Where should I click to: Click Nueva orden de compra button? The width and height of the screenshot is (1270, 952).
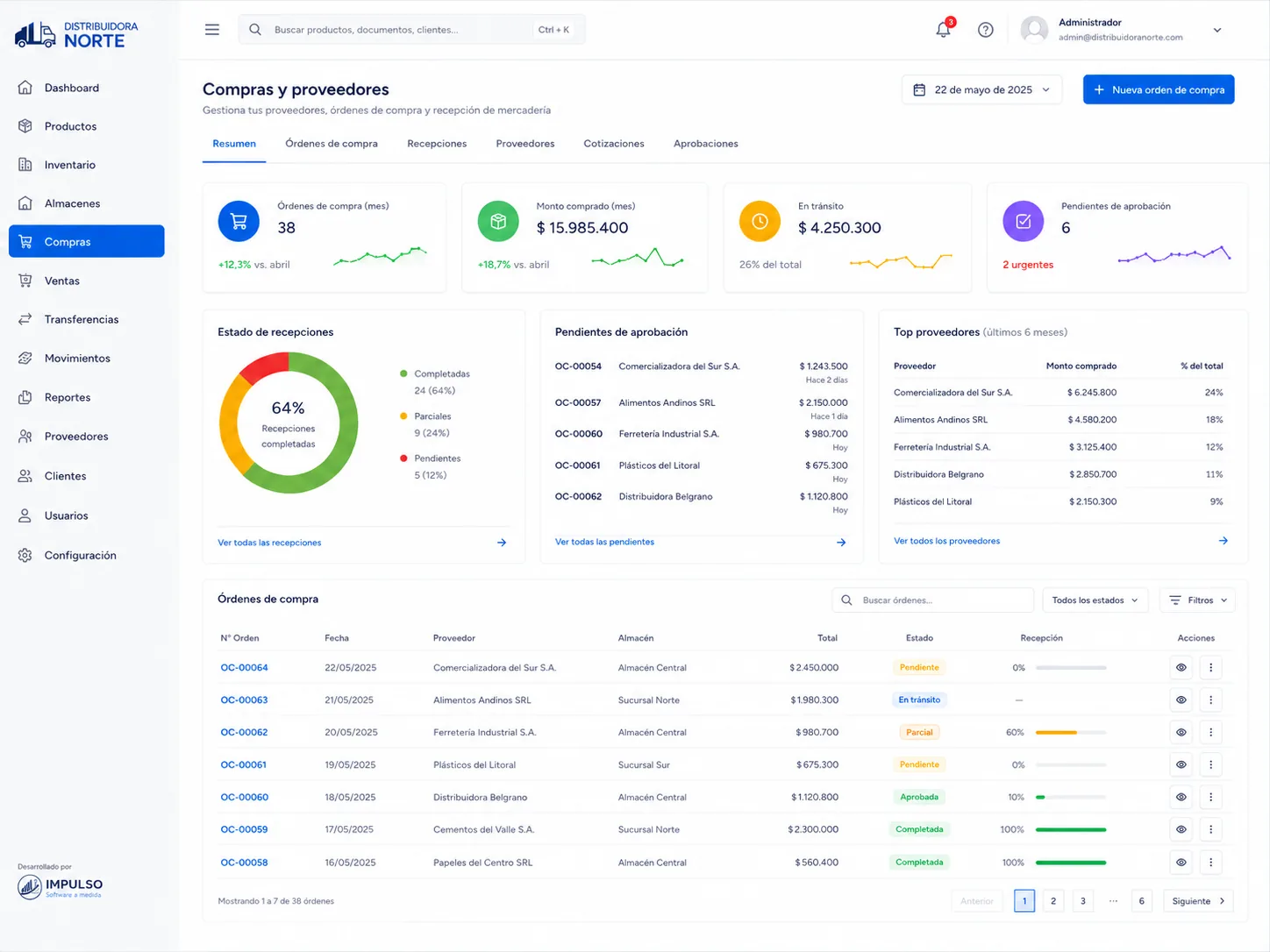[x=1159, y=89]
